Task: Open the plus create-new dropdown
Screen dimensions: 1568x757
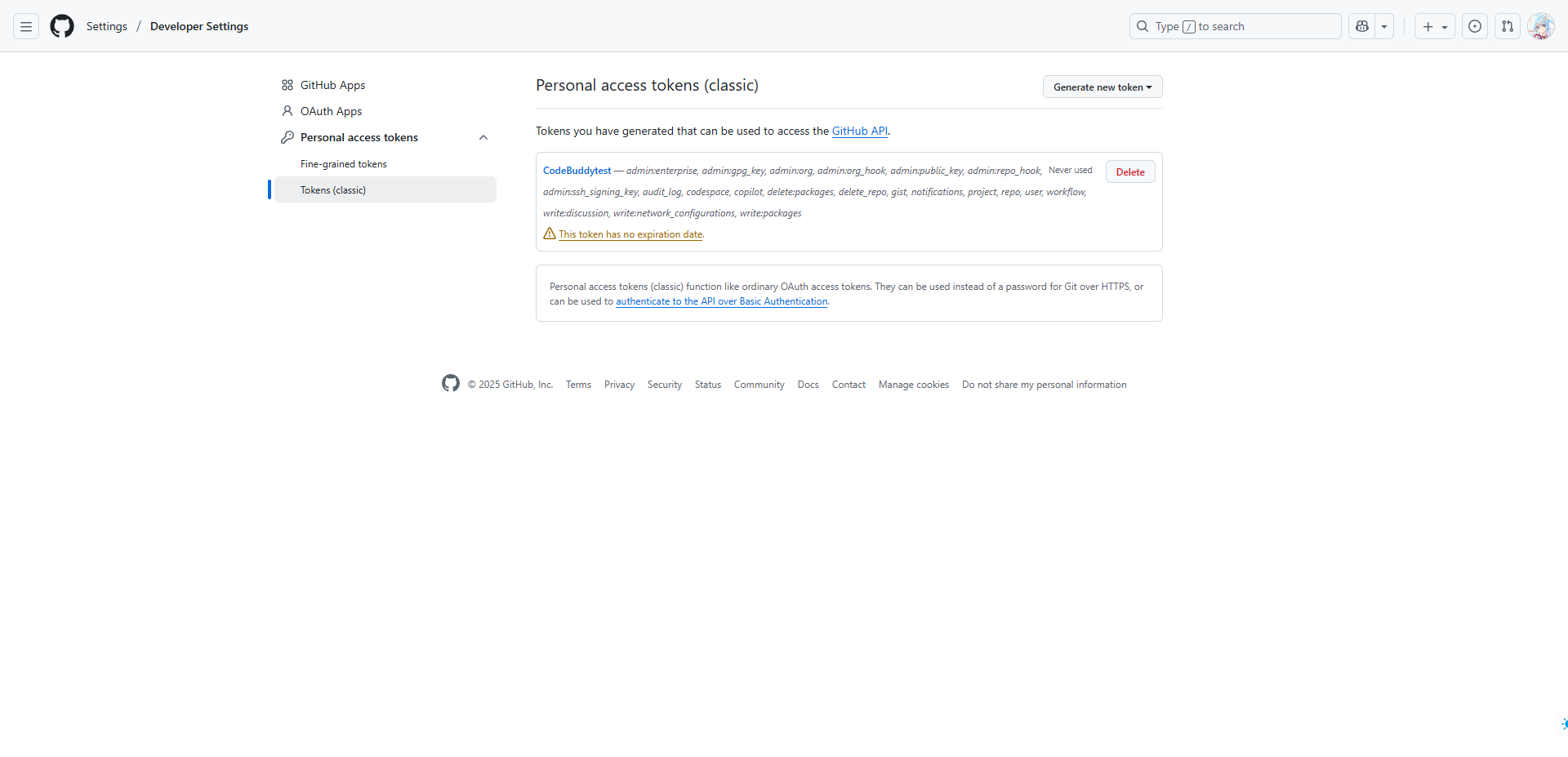Action: (x=1434, y=26)
